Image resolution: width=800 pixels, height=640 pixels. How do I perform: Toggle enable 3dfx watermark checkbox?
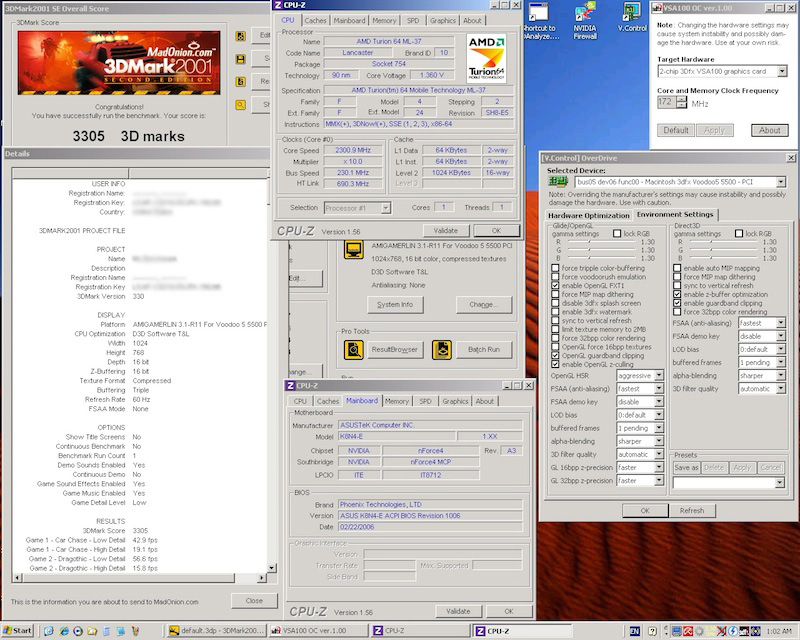pos(555,312)
